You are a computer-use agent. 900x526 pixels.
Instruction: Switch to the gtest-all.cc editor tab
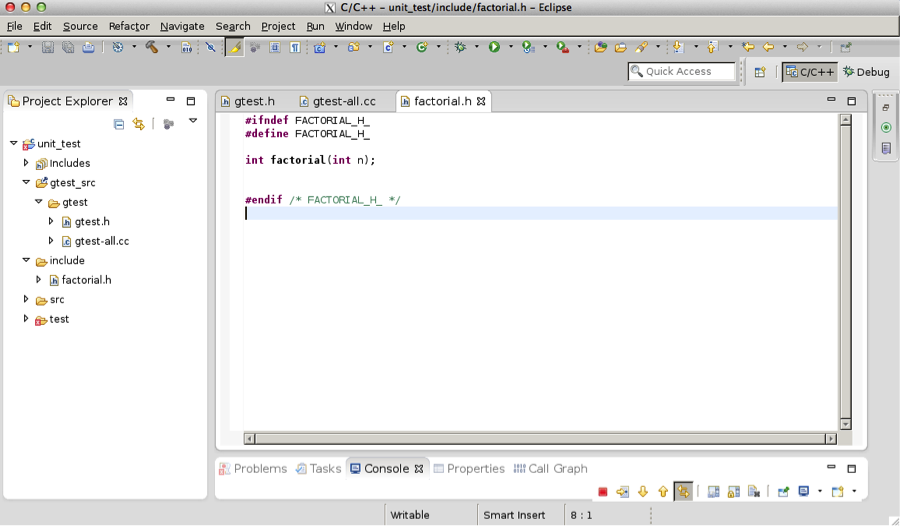pos(338,102)
